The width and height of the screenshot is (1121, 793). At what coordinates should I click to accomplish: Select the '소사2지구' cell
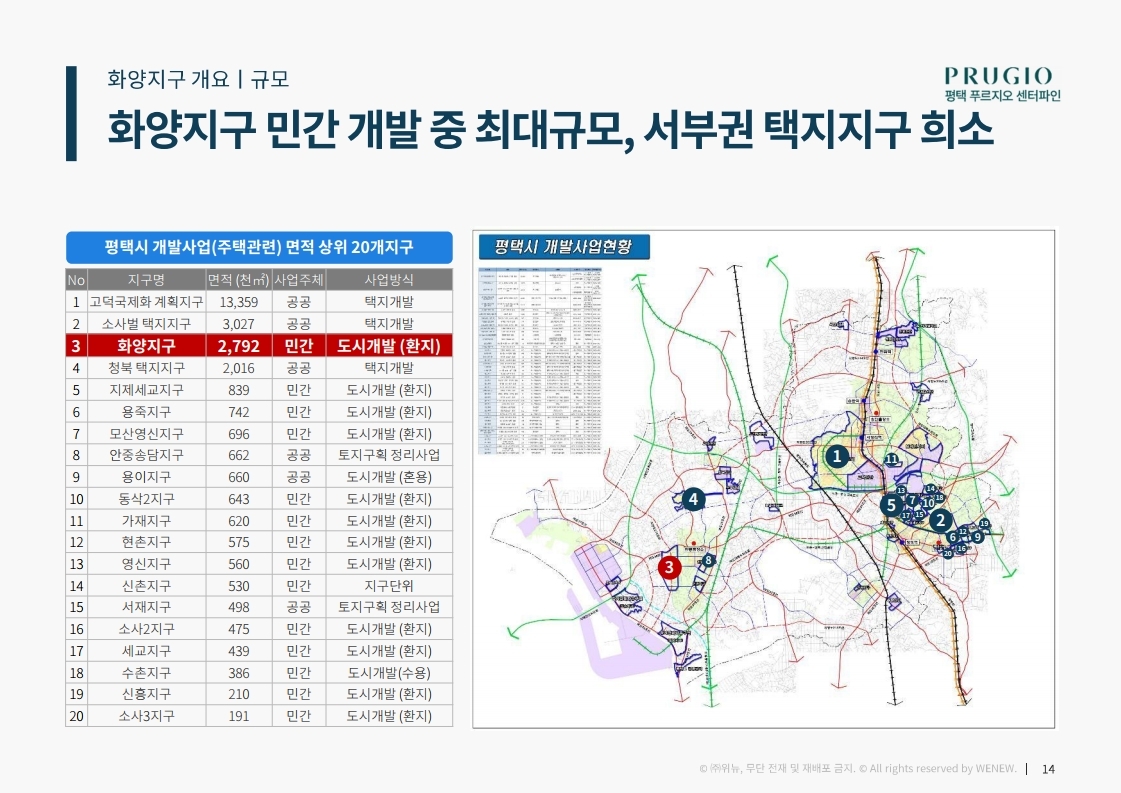(x=147, y=629)
